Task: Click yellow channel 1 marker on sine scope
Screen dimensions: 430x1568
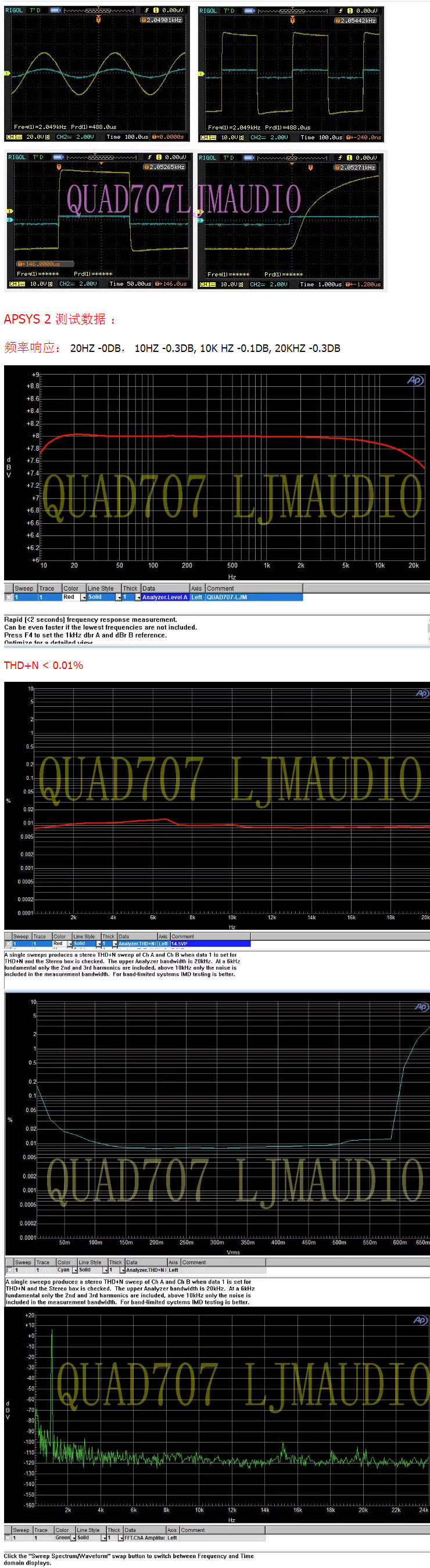Action: pyautogui.click(x=8, y=73)
